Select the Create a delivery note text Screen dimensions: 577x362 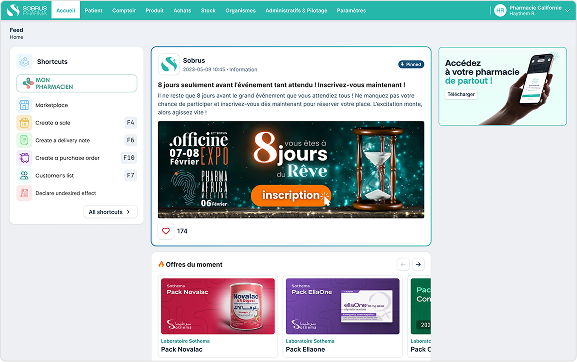tap(63, 141)
